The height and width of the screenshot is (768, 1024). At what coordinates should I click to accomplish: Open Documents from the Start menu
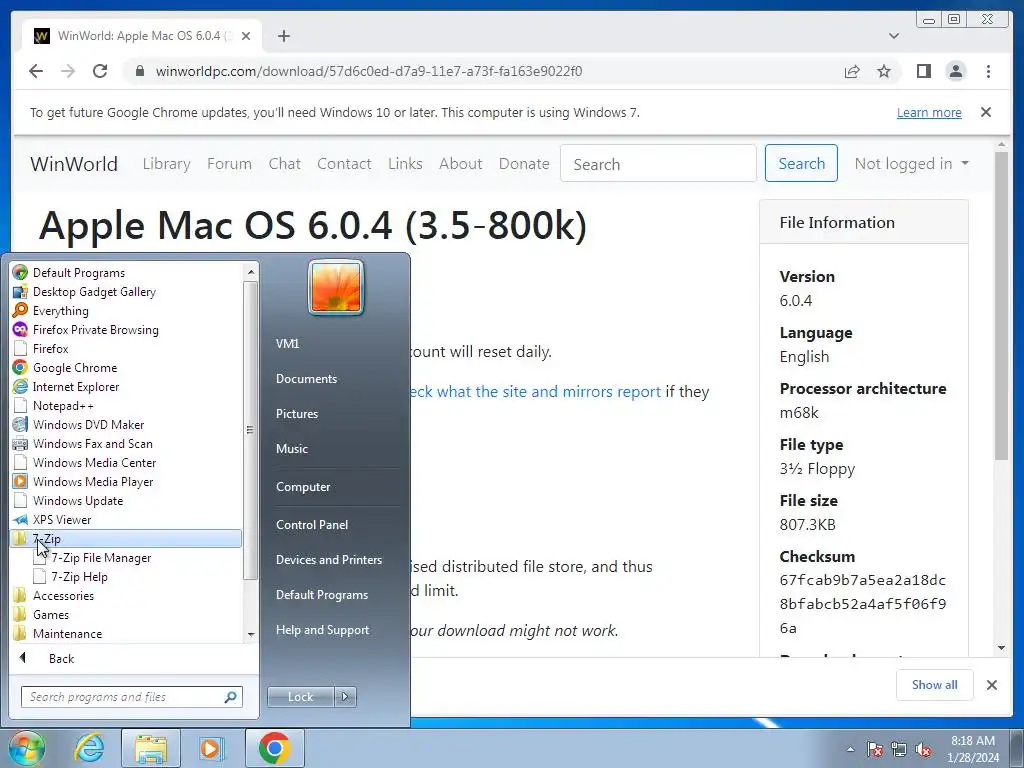point(306,379)
